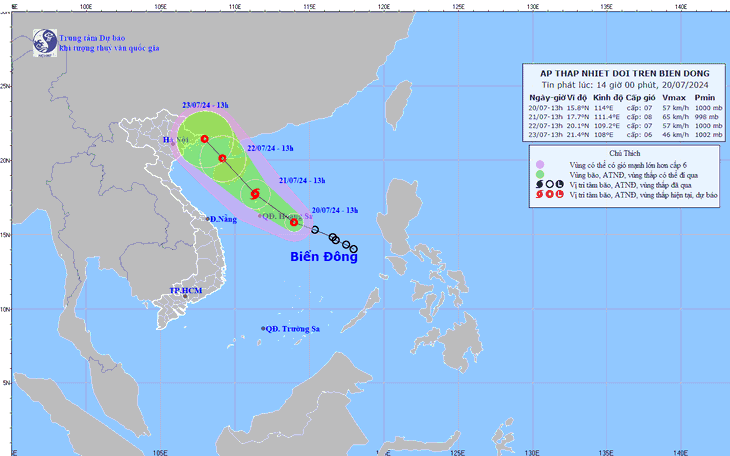The image size is (730, 456).
Task: Click the 'Biển Đông' sea label
Action: 324,257
